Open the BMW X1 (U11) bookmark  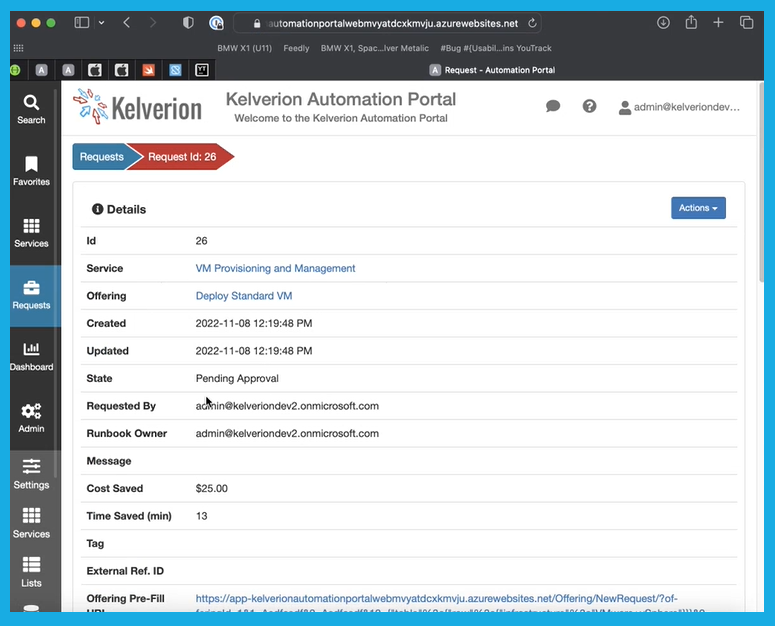point(244,48)
